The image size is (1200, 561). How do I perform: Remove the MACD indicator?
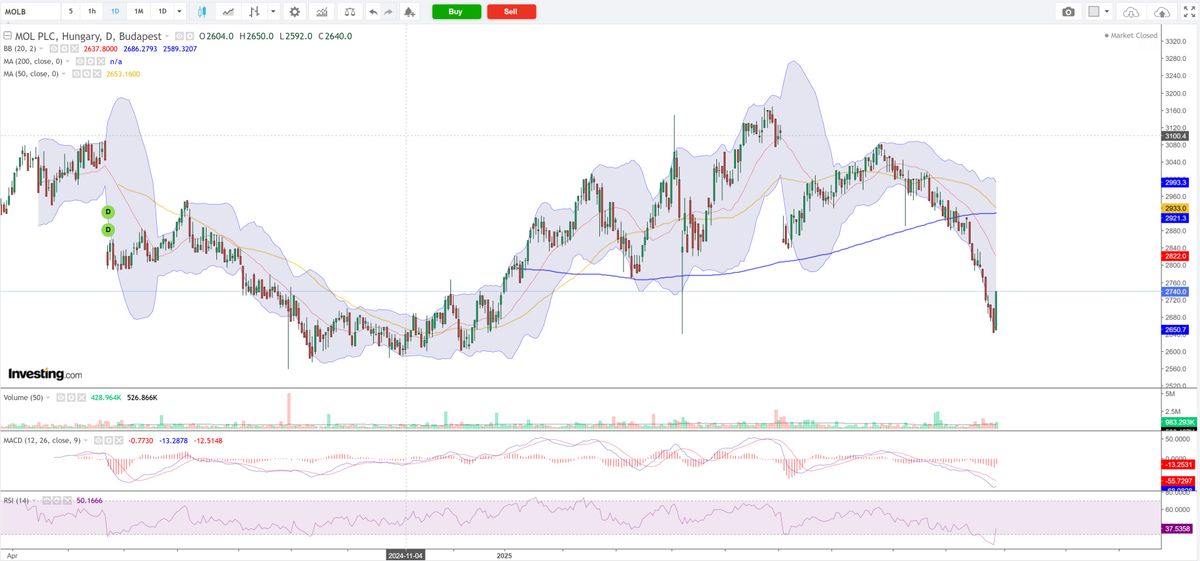pyautogui.click(x=119, y=441)
